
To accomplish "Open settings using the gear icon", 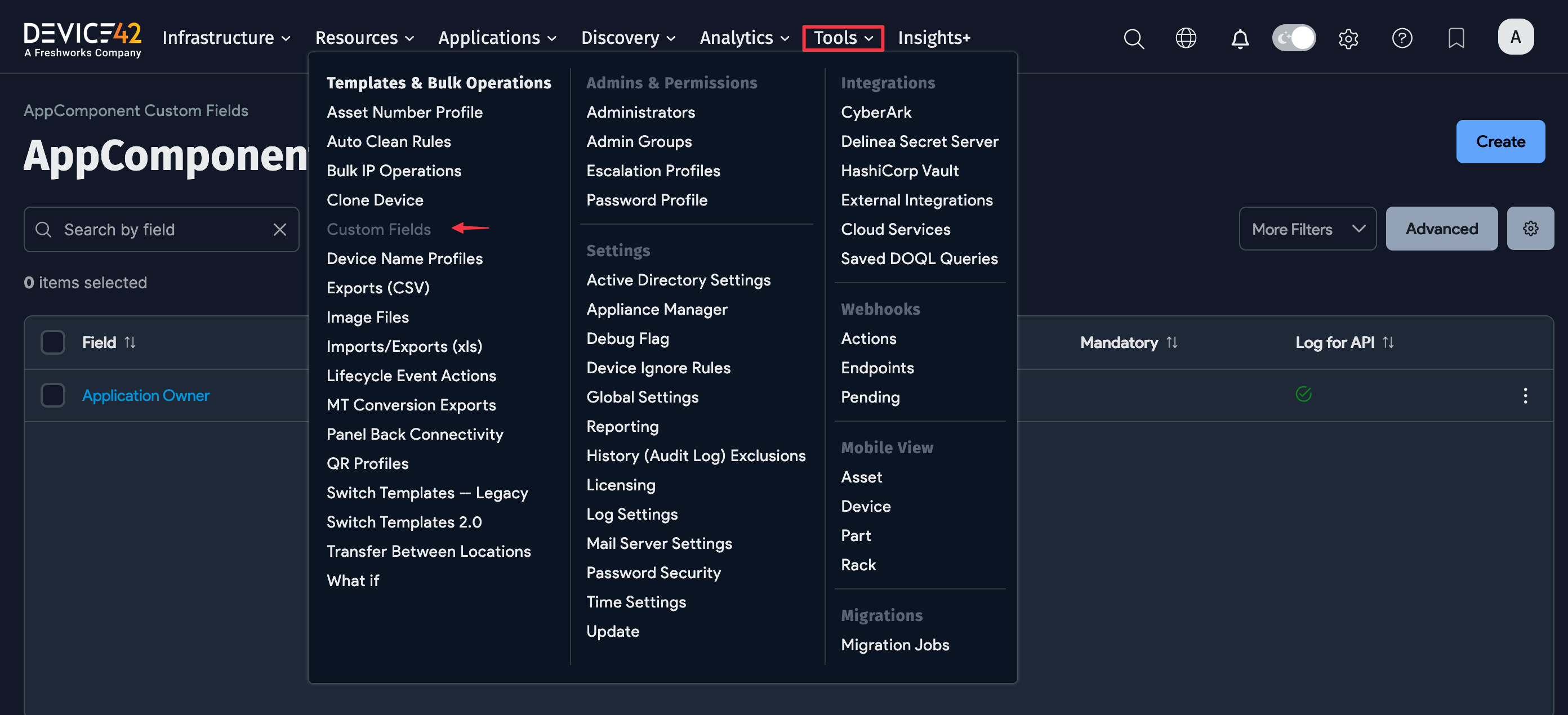I will [1348, 38].
